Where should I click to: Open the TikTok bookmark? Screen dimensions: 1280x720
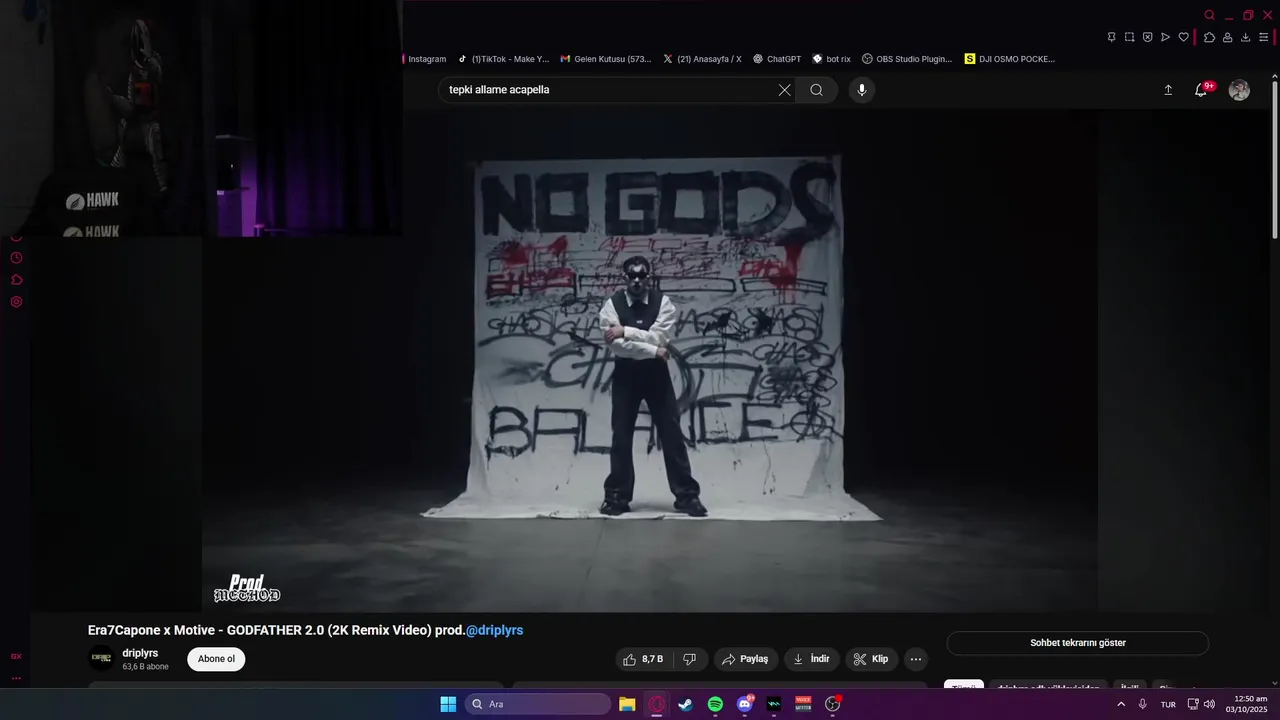click(504, 59)
